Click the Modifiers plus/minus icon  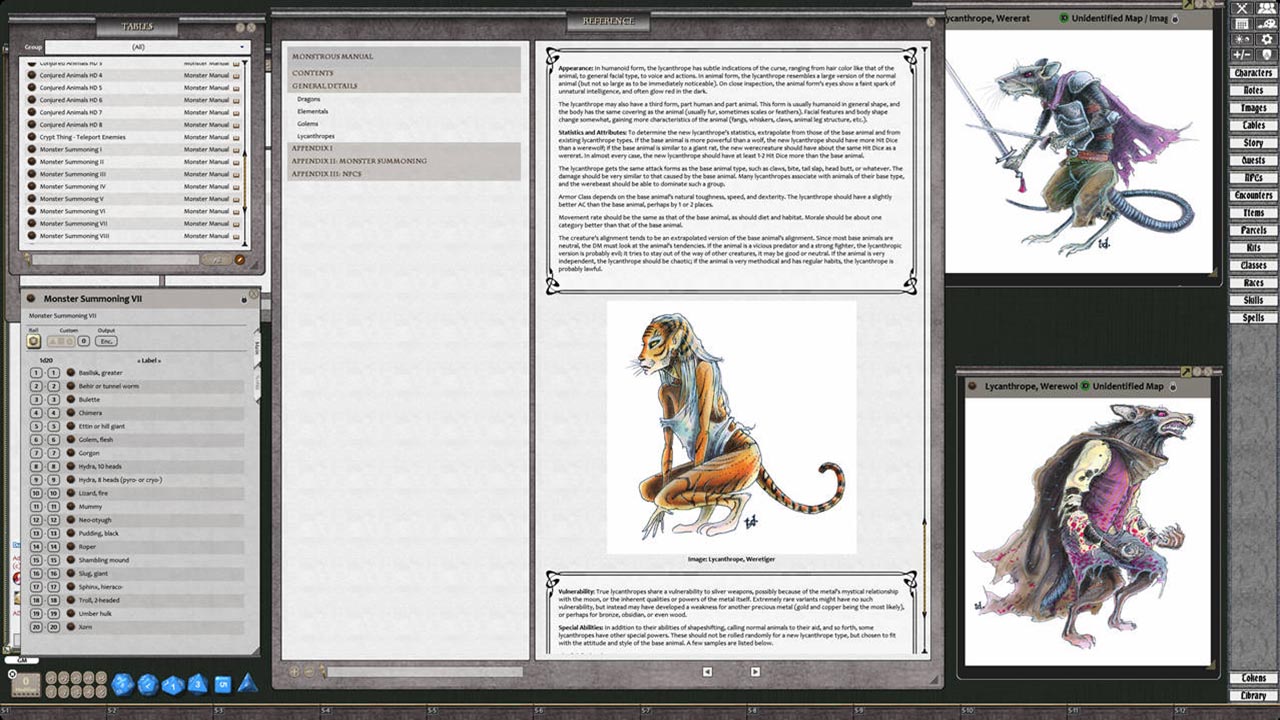(1242, 55)
